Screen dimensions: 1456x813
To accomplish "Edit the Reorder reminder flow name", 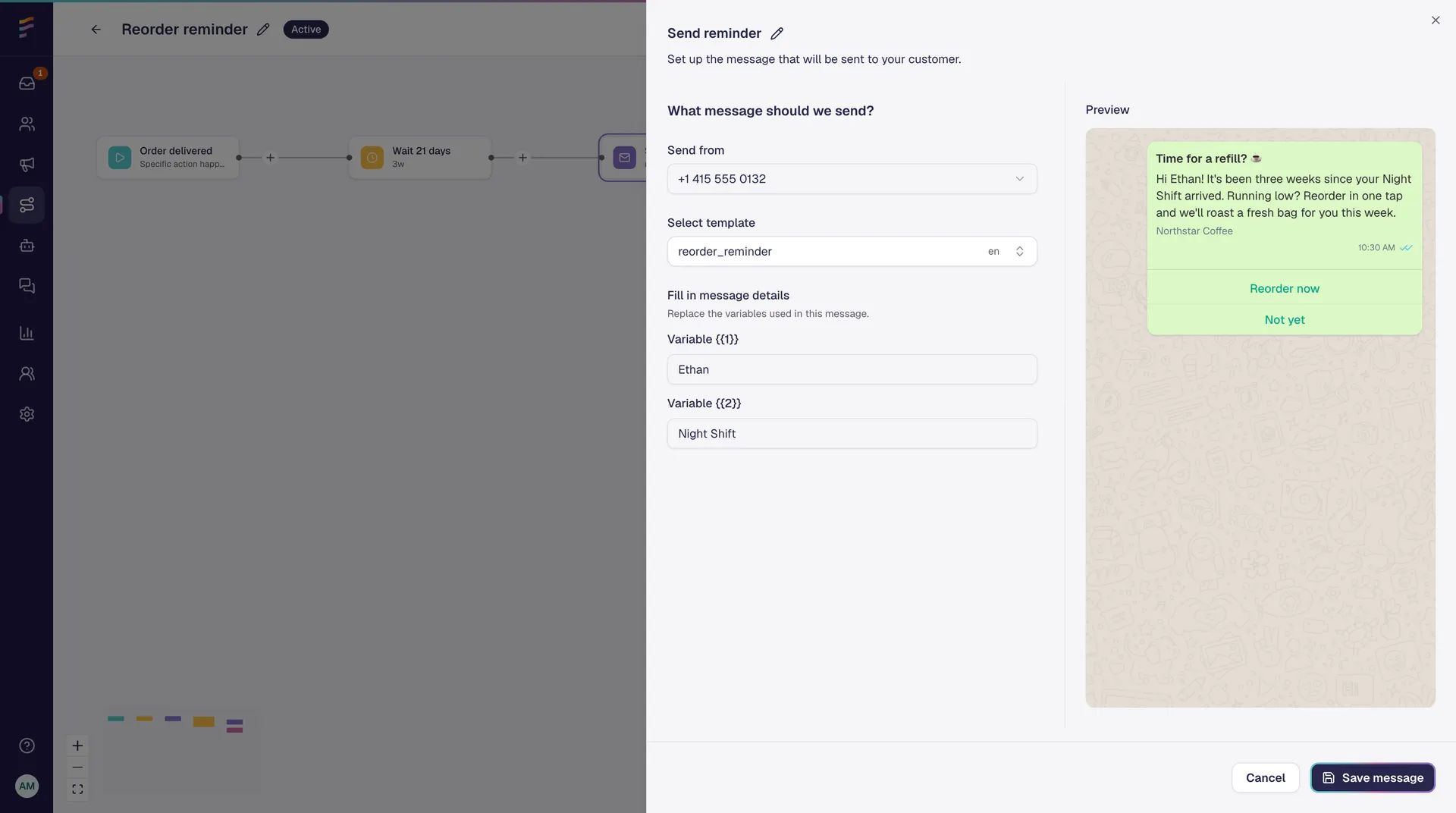I will point(263,30).
